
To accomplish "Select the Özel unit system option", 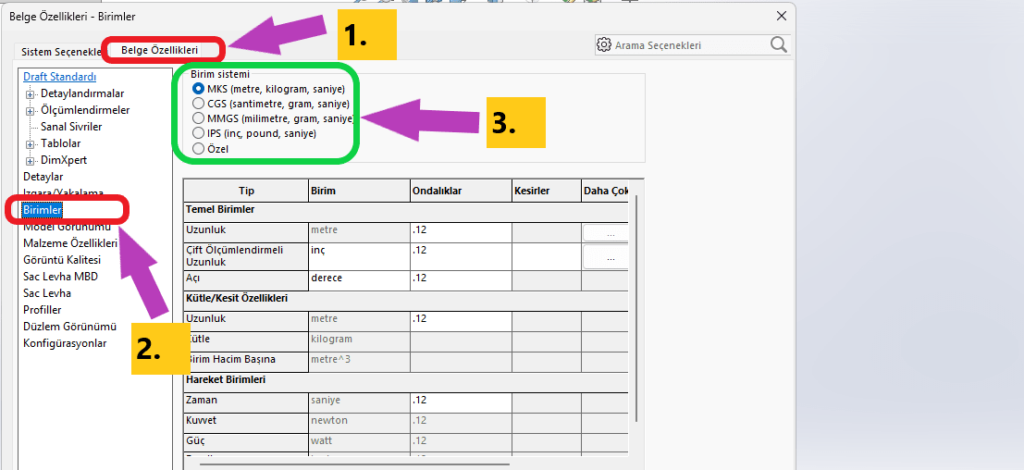I will [x=198, y=148].
